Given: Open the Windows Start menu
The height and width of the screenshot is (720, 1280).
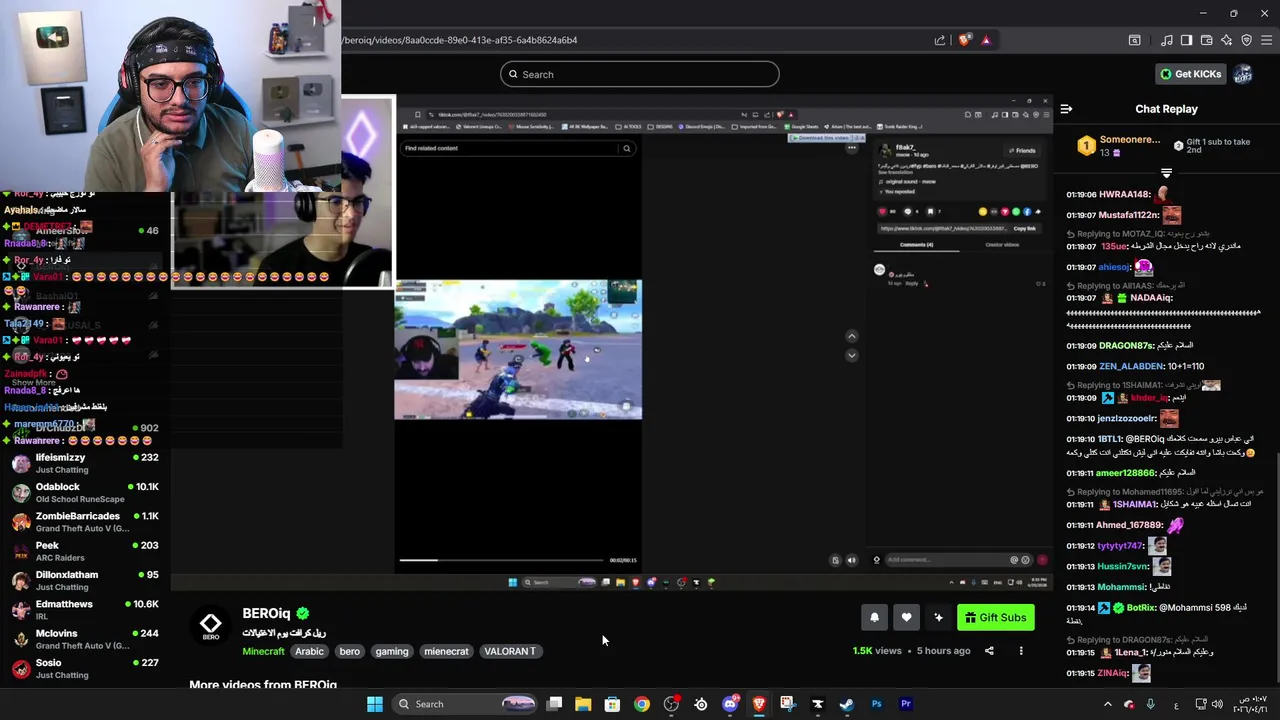Looking at the screenshot, I should point(375,704).
